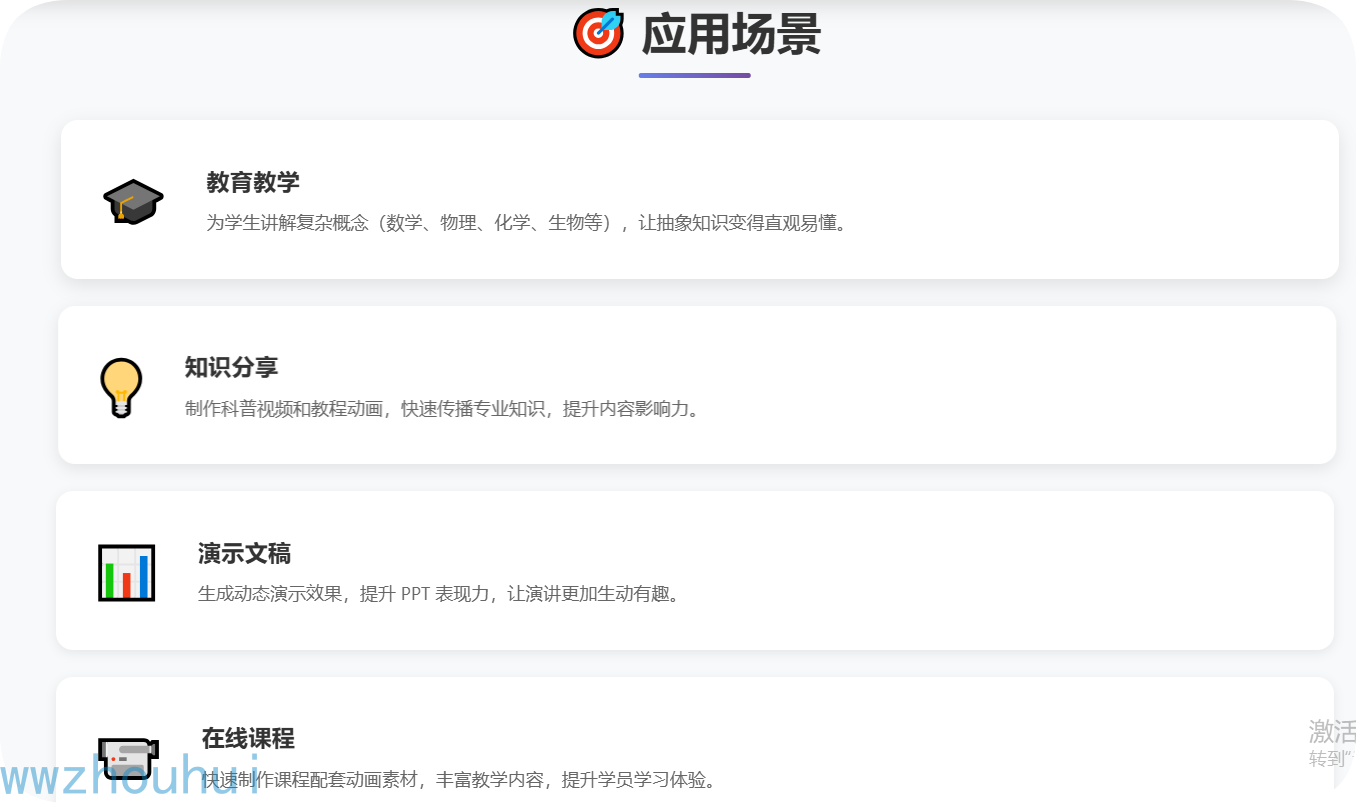This screenshot has height=803, width=1356.
Task: Click the light bulb icon in 知识分享 card
Action: pyautogui.click(x=121, y=387)
